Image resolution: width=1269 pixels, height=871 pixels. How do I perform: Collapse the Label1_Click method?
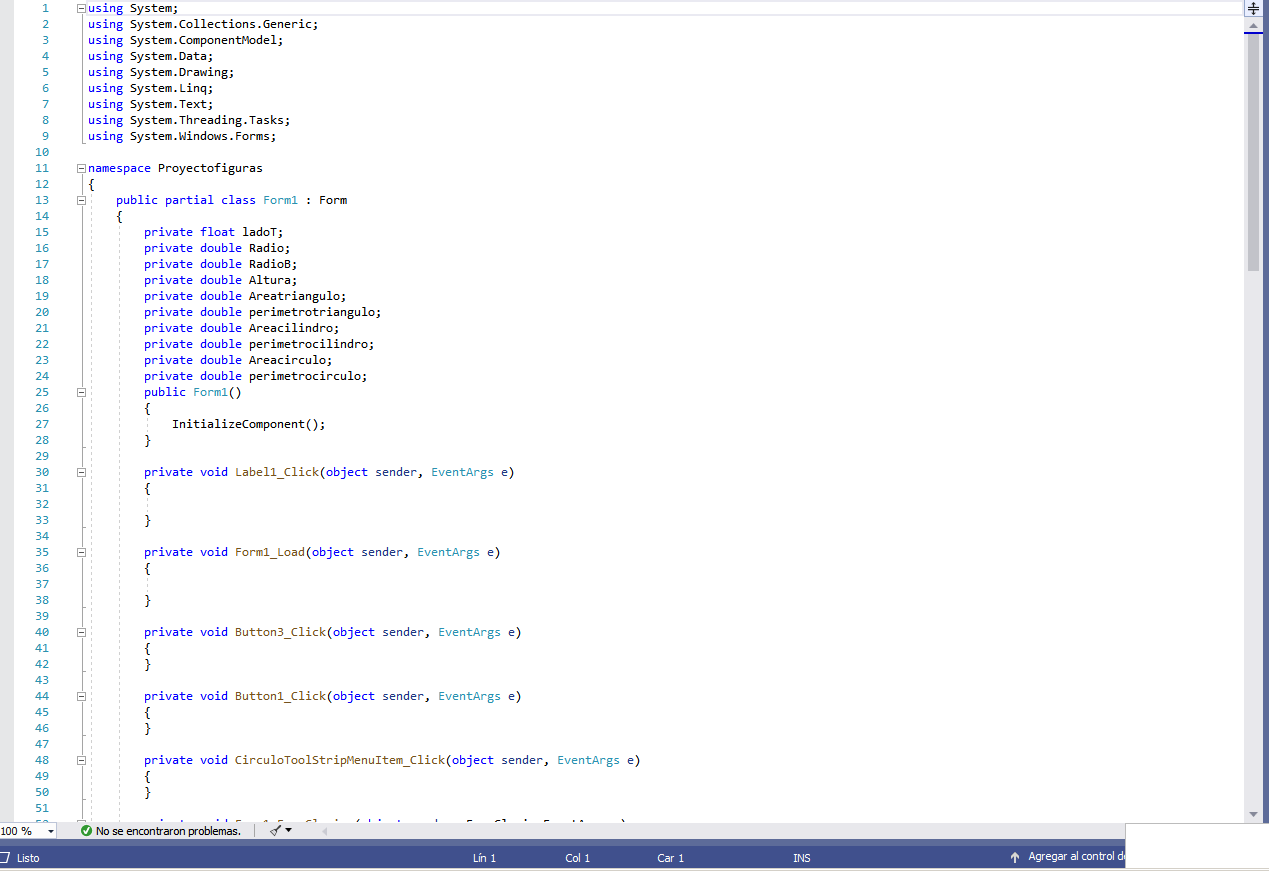point(81,472)
